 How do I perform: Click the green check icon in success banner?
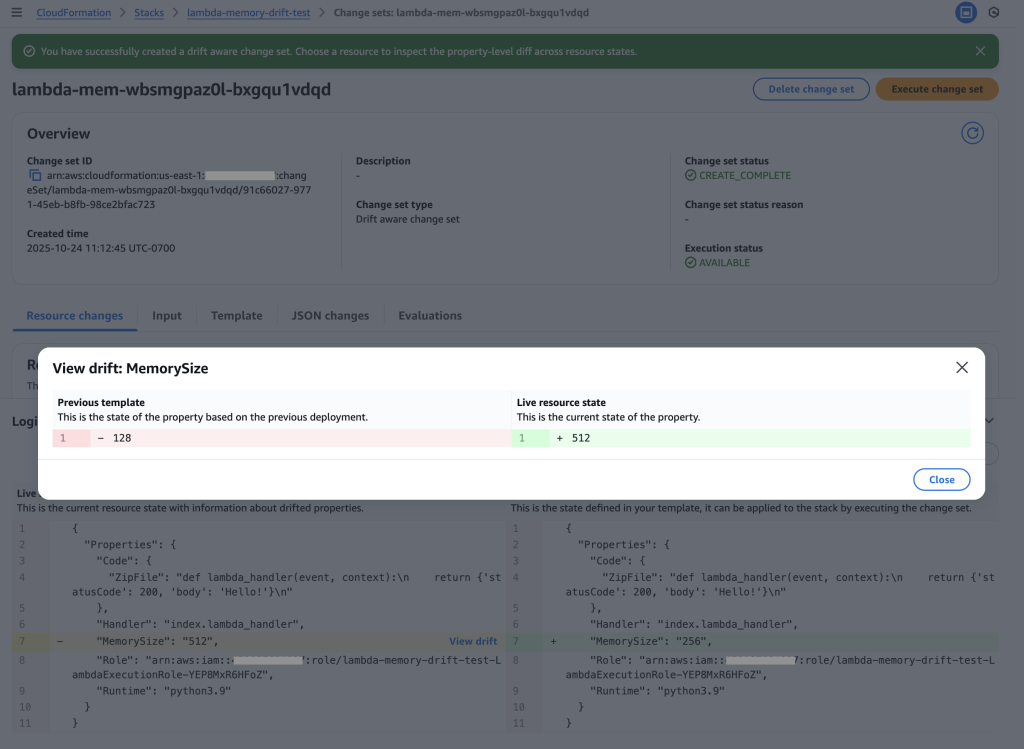29,51
